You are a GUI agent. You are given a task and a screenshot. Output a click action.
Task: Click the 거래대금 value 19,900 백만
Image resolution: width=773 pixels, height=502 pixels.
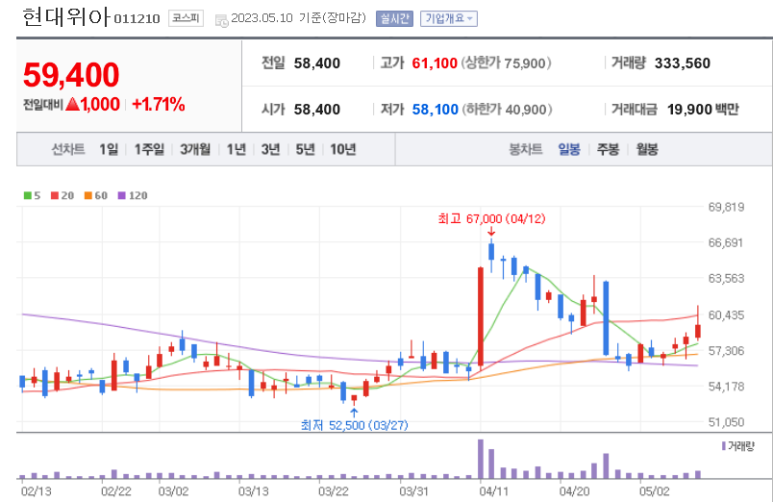tap(703, 109)
